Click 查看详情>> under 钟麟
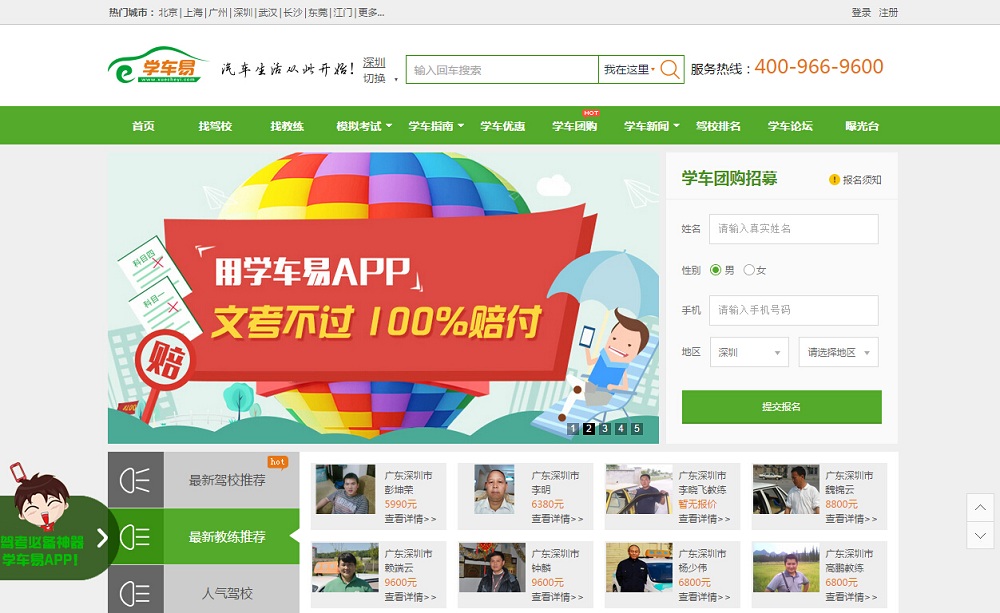1000x613 pixels. point(557,597)
